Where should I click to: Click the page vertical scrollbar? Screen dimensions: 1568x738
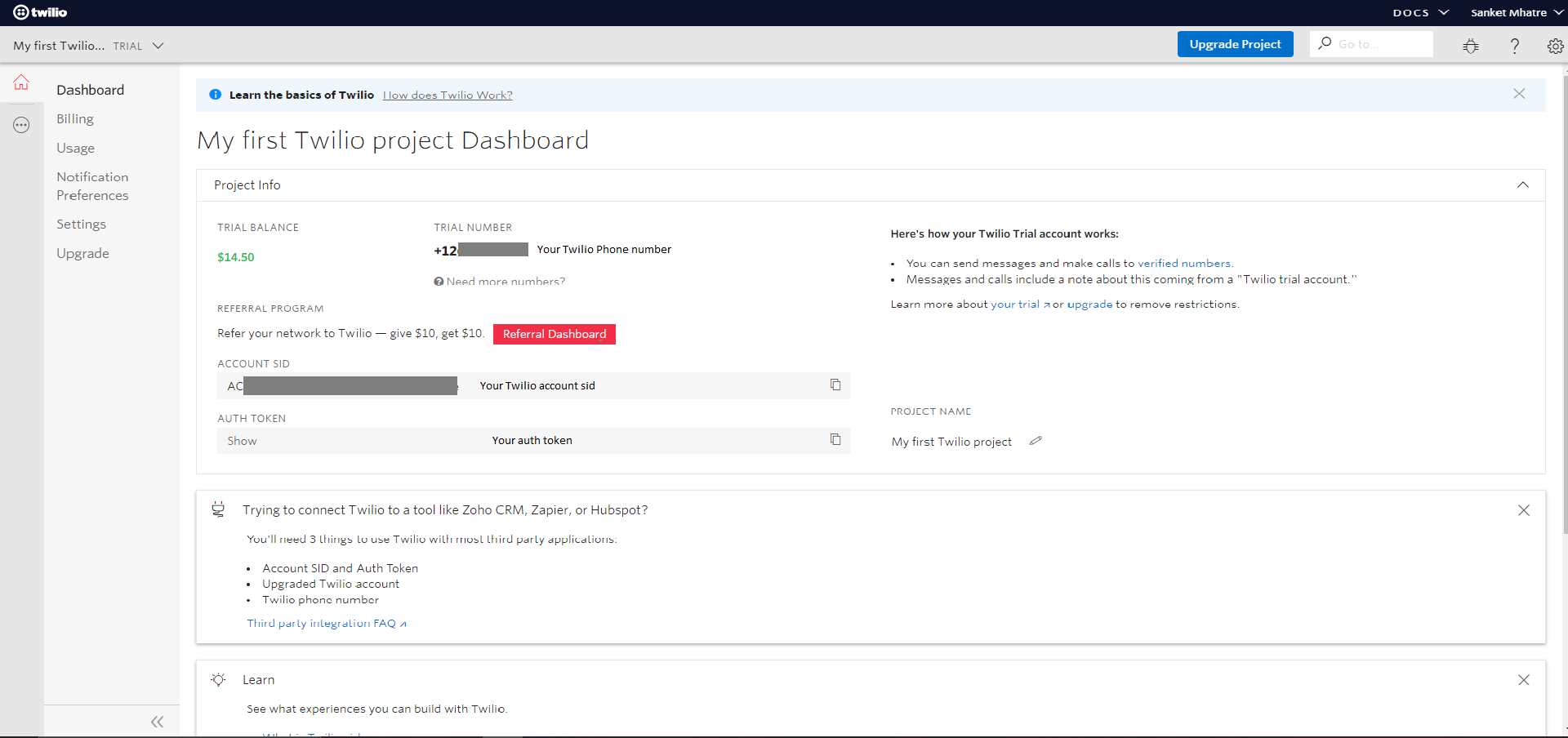click(x=1565, y=304)
